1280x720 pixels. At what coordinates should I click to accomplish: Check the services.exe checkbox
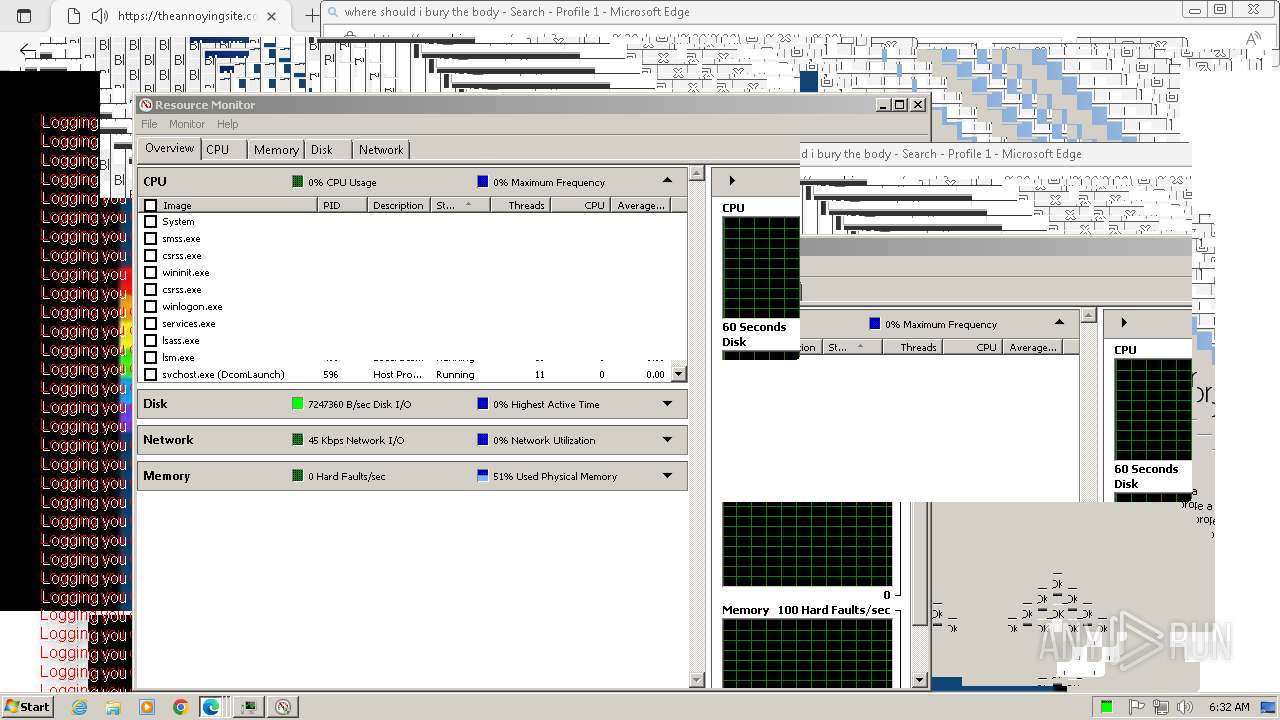(151, 324)
